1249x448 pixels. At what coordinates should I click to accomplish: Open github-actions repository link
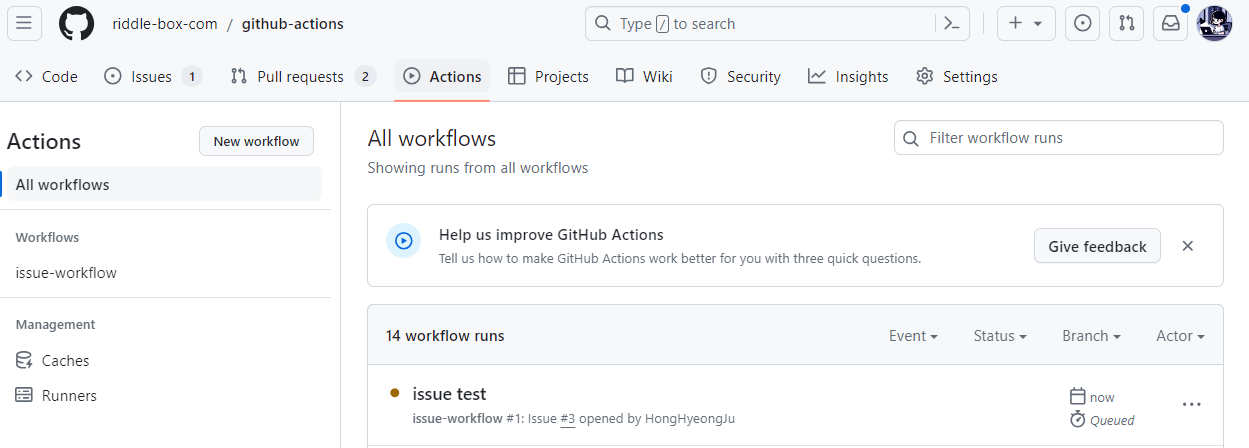pos(293,23)
